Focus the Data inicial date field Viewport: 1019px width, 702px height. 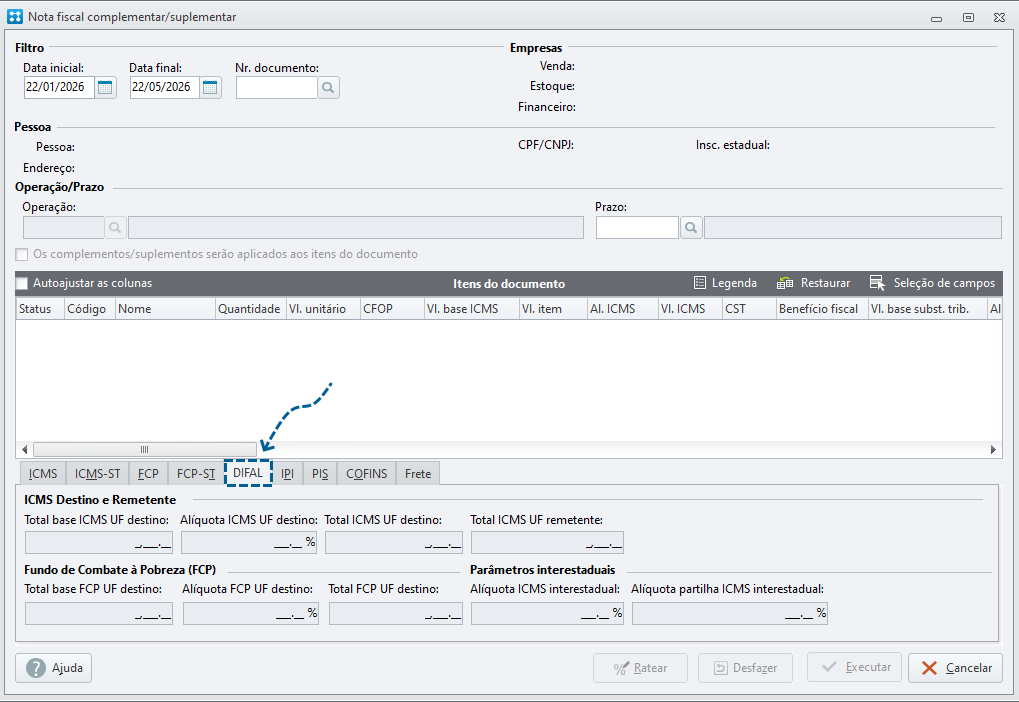(x=59, y=87)
